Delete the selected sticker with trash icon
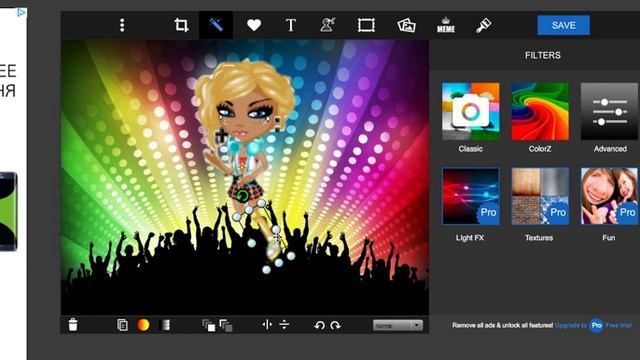The height and width of the screenshot is (360, 640). (x=73, y=324)
